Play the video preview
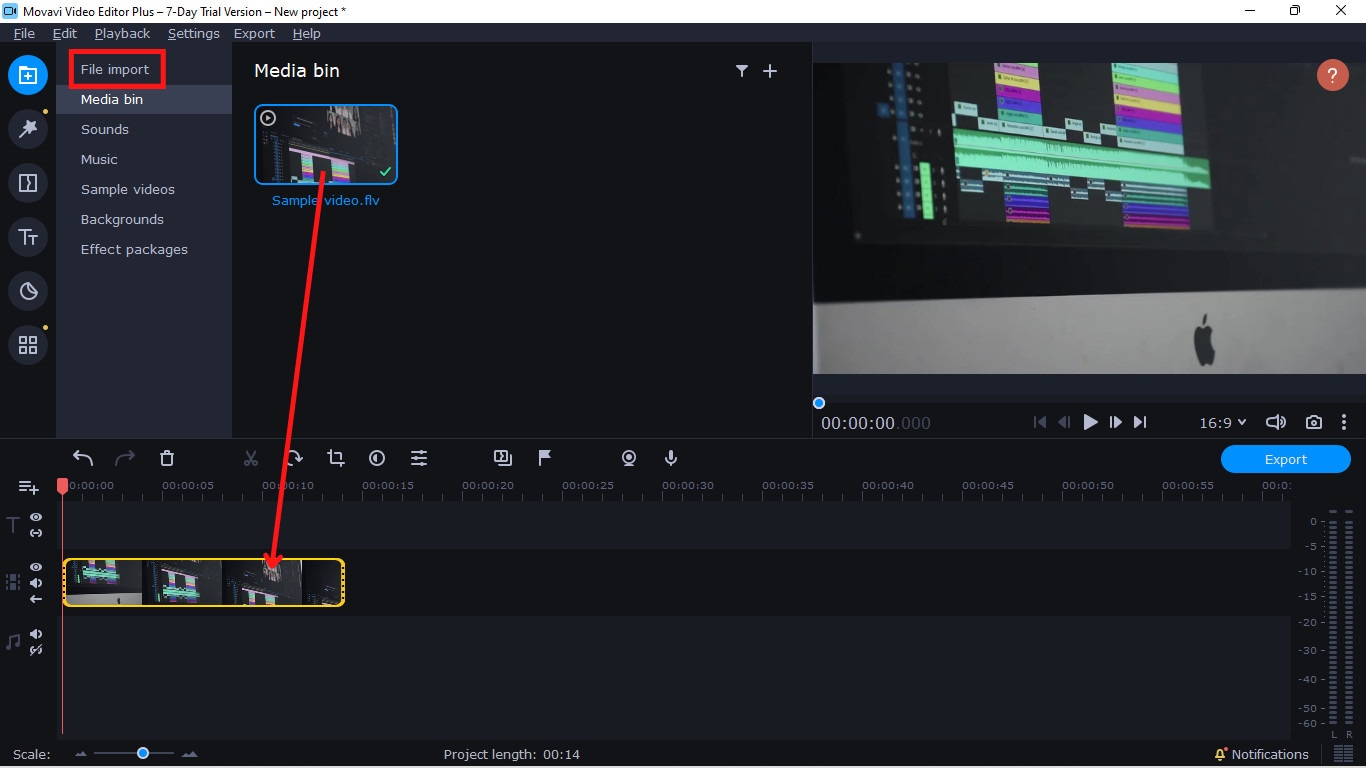The width and height of the screenshot is (1366, 768). point(1091,422)
